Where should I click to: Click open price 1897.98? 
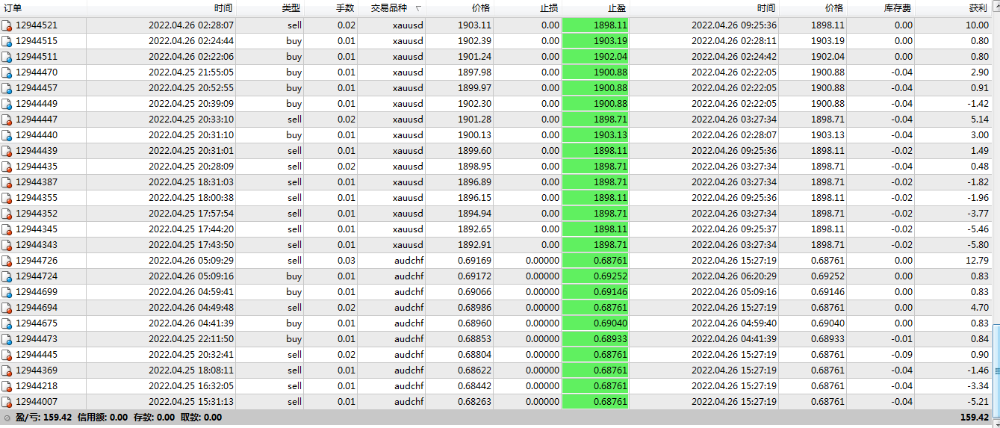pos(475,73)
